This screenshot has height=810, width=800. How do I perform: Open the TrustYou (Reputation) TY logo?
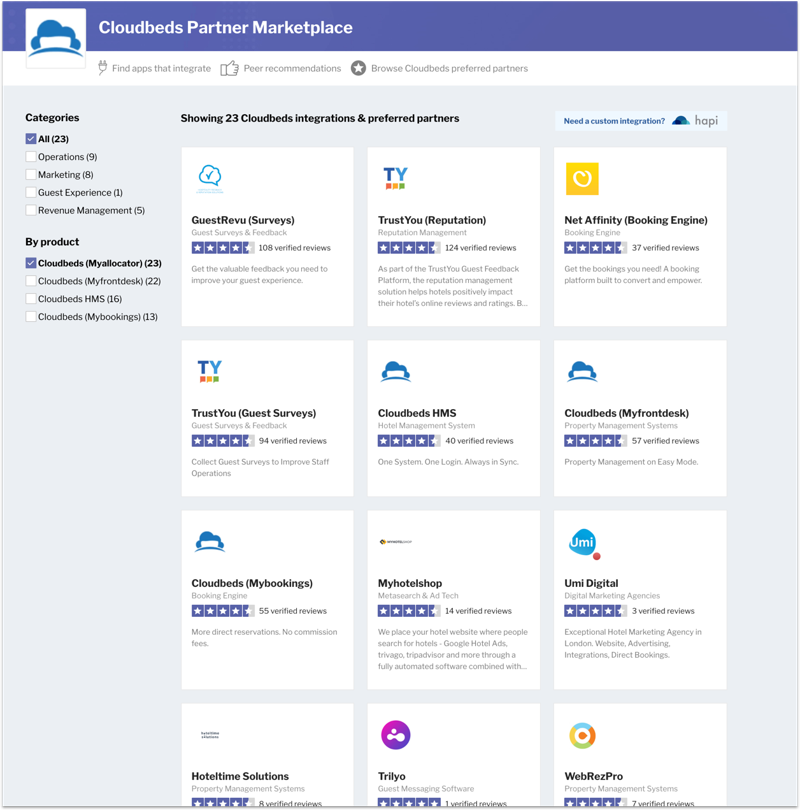[396, 178]
